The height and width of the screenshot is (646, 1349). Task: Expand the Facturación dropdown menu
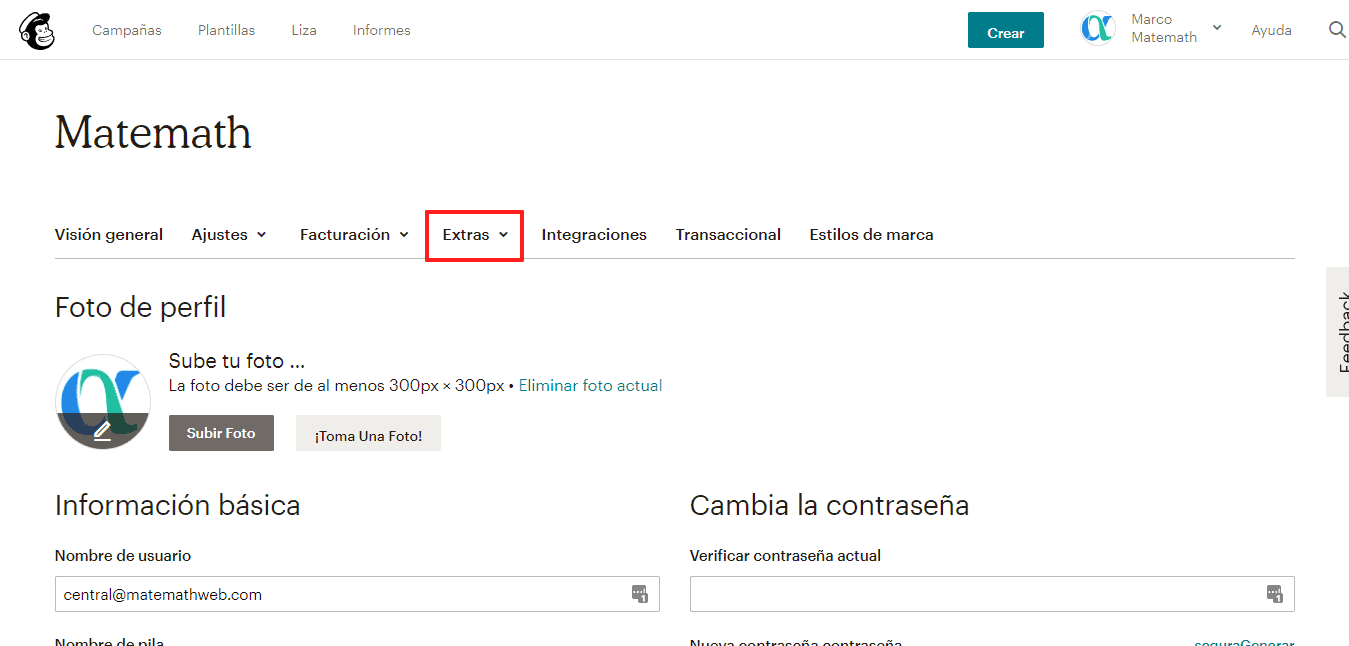pos(354,235)
